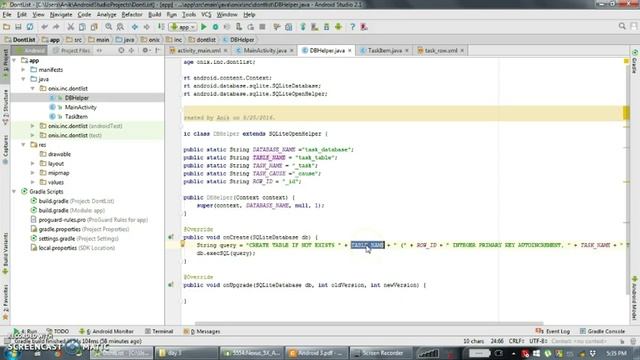Click the Copy icon in toolbar
Viewport: 640px width, 360px height.
82,27
